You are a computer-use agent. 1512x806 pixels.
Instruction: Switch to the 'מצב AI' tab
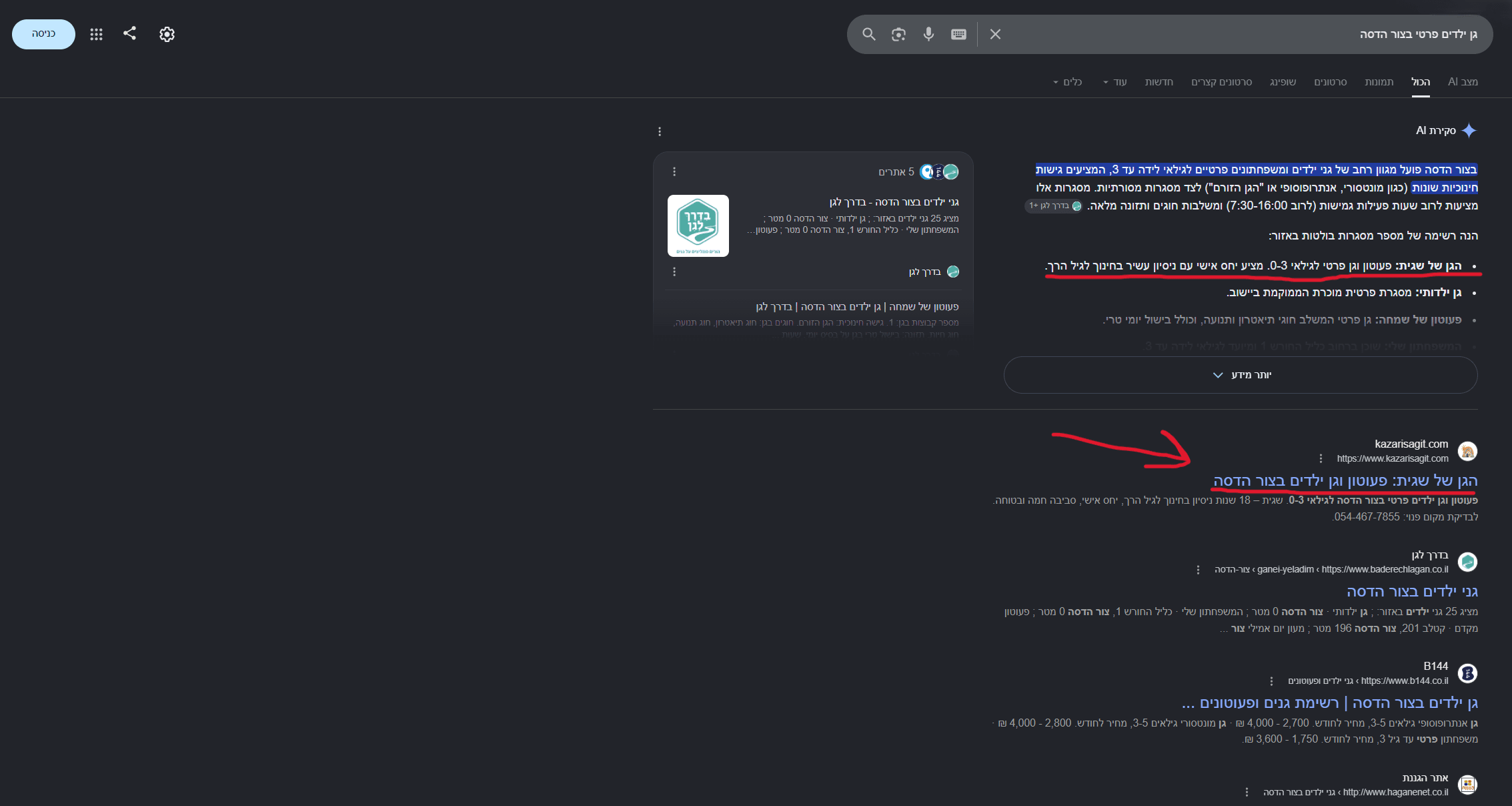pos(1463,82)
